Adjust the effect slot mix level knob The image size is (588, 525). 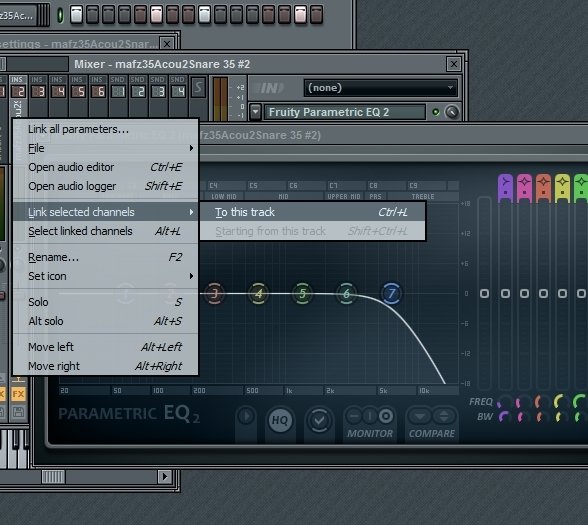(x=452, y=112)
